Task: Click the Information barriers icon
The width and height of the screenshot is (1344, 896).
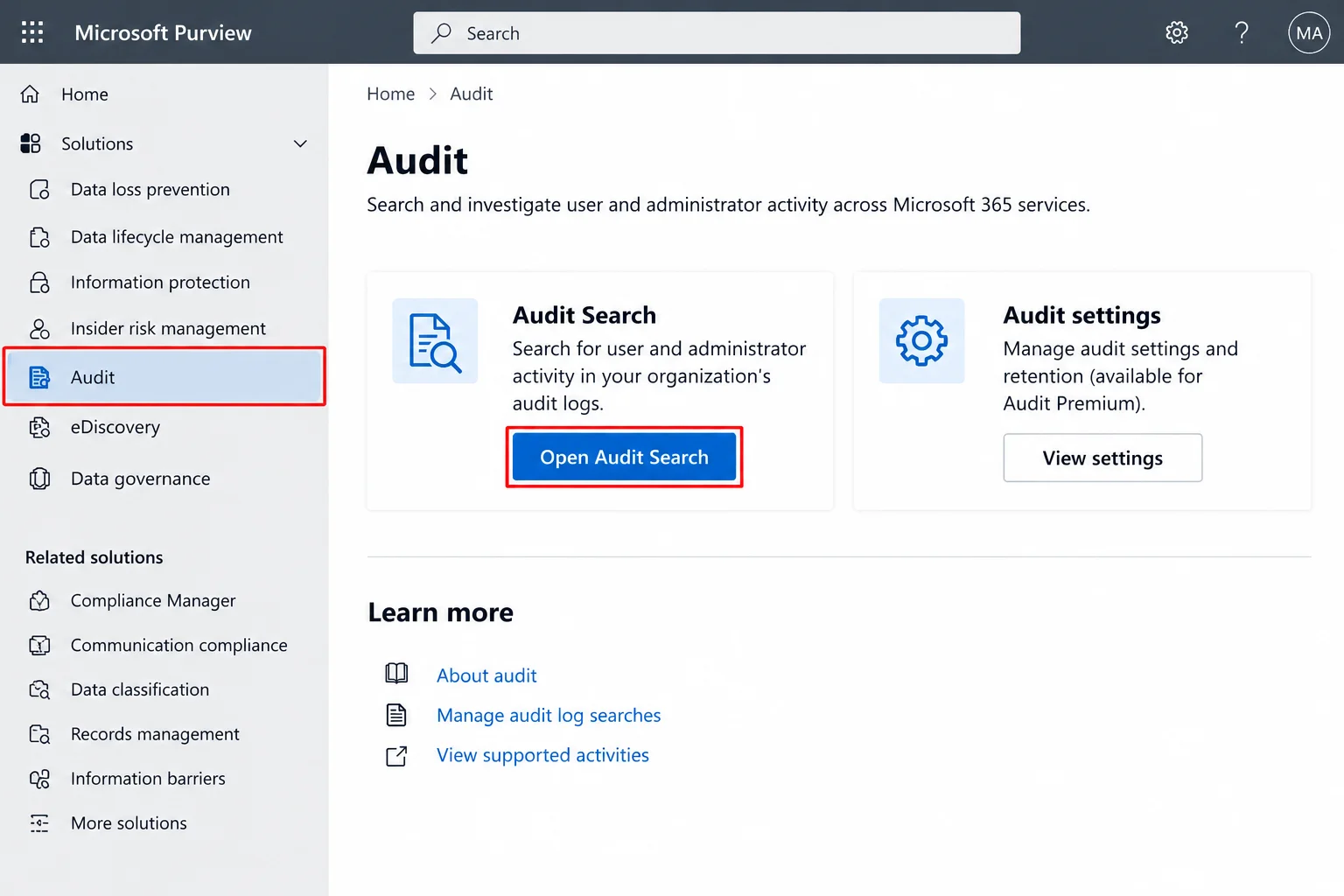Action: [39, 779]
